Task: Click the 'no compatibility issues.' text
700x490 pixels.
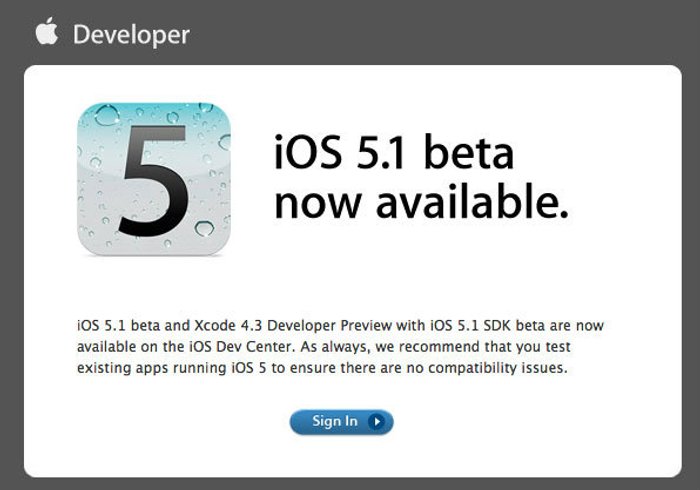Action: point(487,368)
